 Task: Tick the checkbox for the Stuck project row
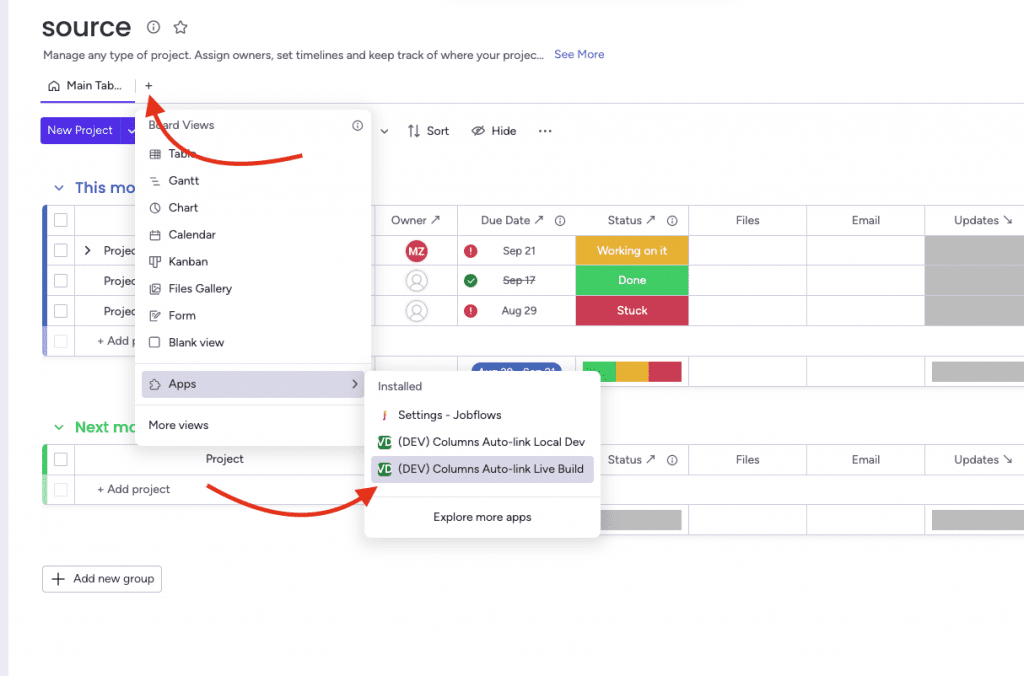pyautogui.click(x=61, y=311)
